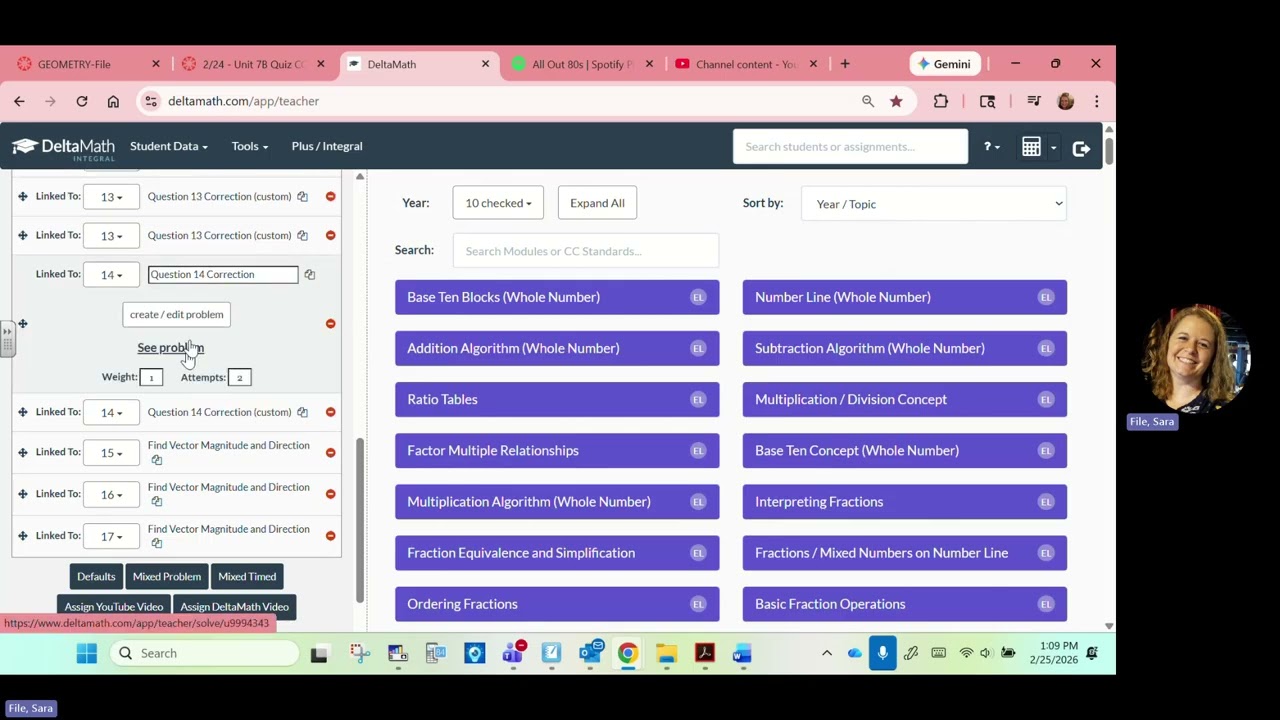
Task: Open the Linked To 17 dropdown
Action: [111, 536]
